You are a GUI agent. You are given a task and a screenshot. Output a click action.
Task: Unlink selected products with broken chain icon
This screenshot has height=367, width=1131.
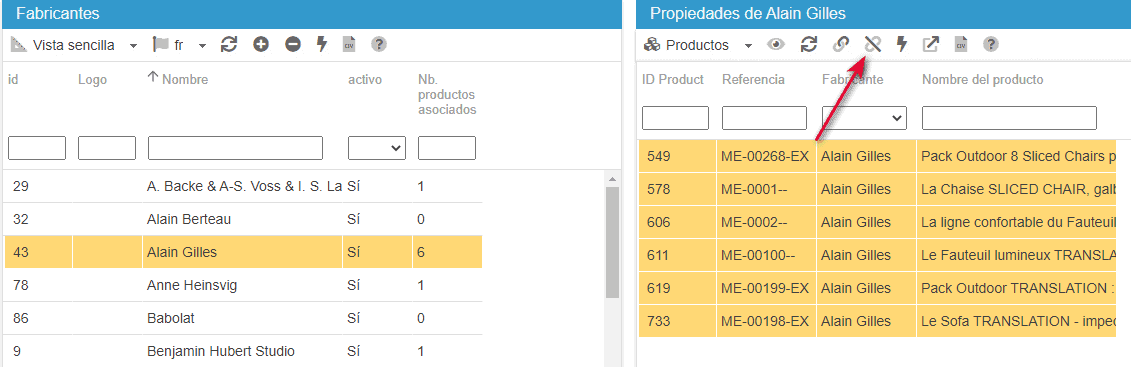click(x=873, y=45)
